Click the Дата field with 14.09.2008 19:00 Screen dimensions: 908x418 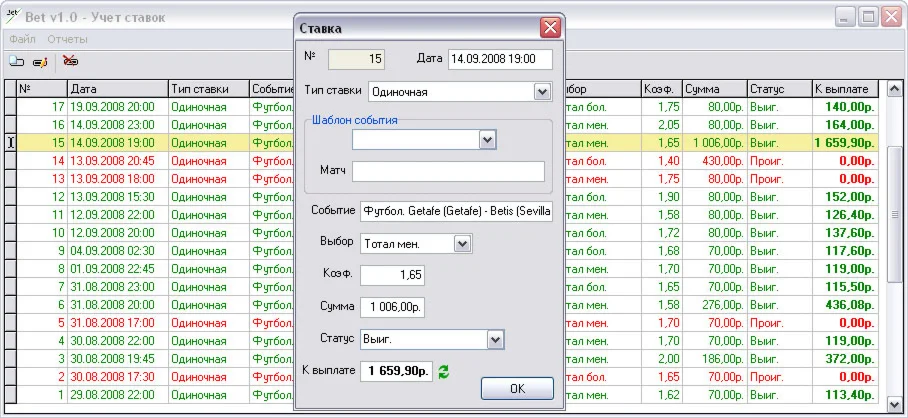click(x=499, y=60)
